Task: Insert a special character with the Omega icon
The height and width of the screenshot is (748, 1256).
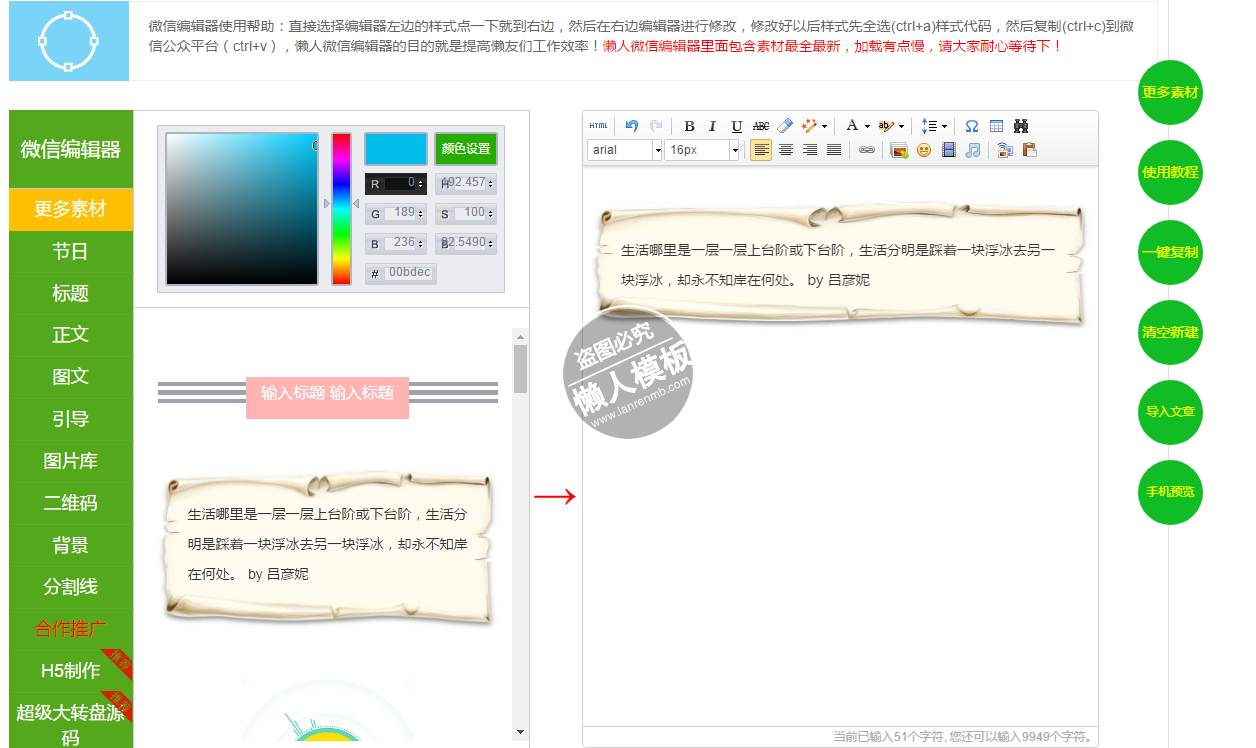Action: (972, 126)
